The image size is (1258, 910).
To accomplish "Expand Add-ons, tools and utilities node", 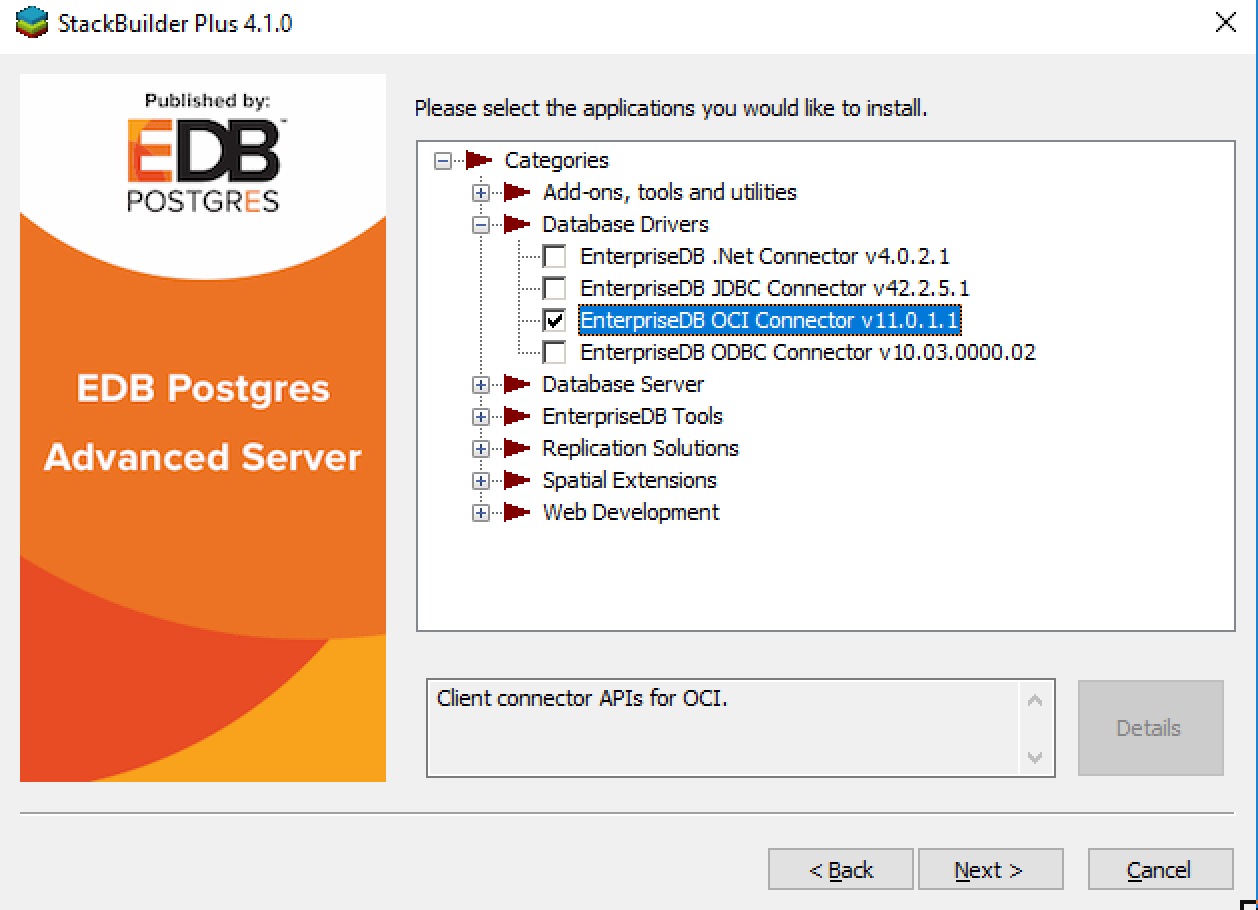I will click(481, 193).
